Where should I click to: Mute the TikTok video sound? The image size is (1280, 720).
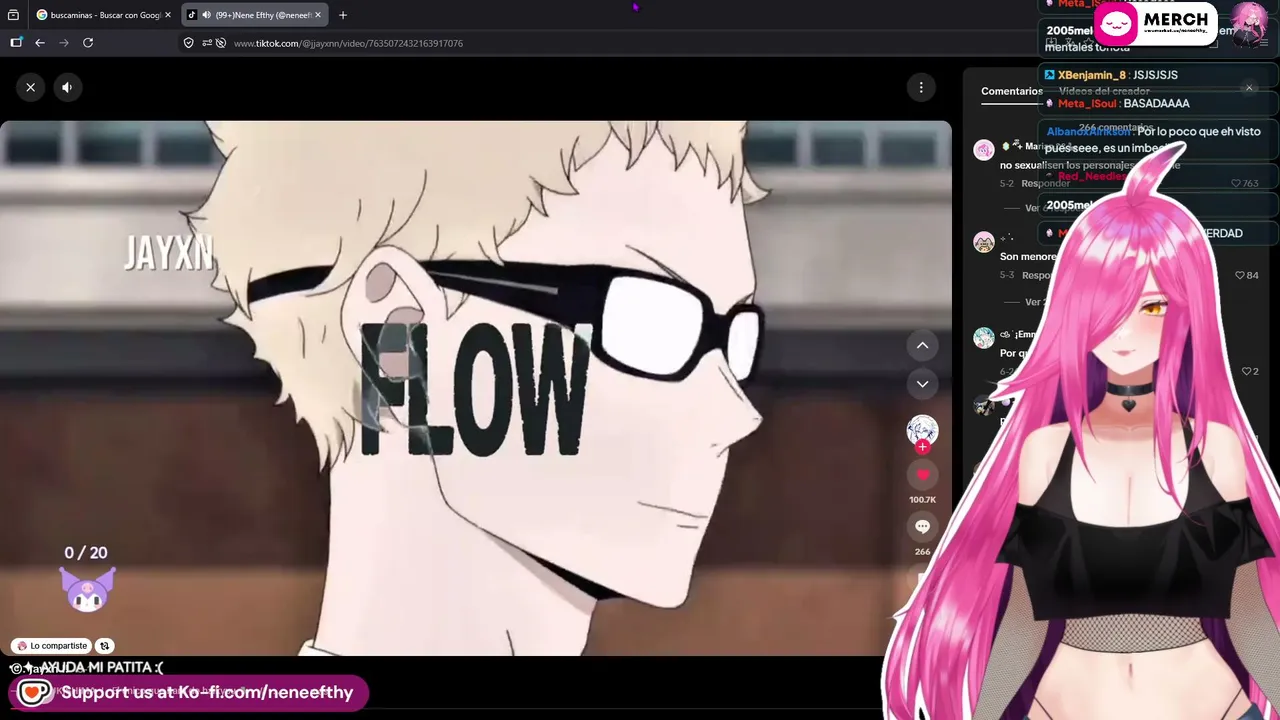[x=67, y=87]
